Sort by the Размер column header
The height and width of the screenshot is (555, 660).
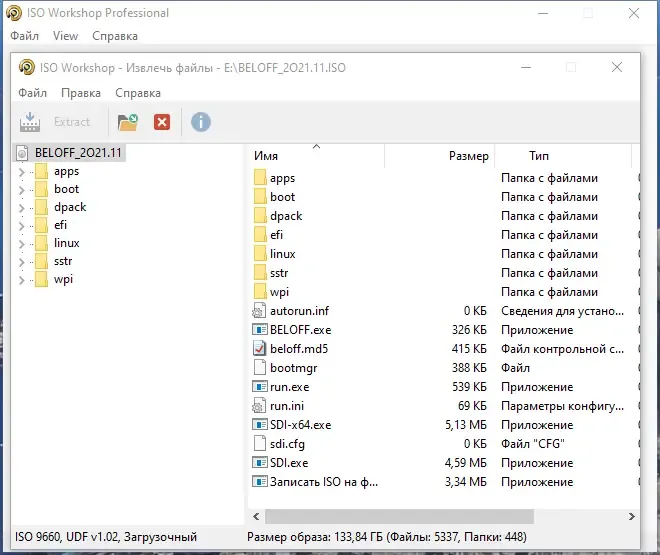tap(439, 156)
